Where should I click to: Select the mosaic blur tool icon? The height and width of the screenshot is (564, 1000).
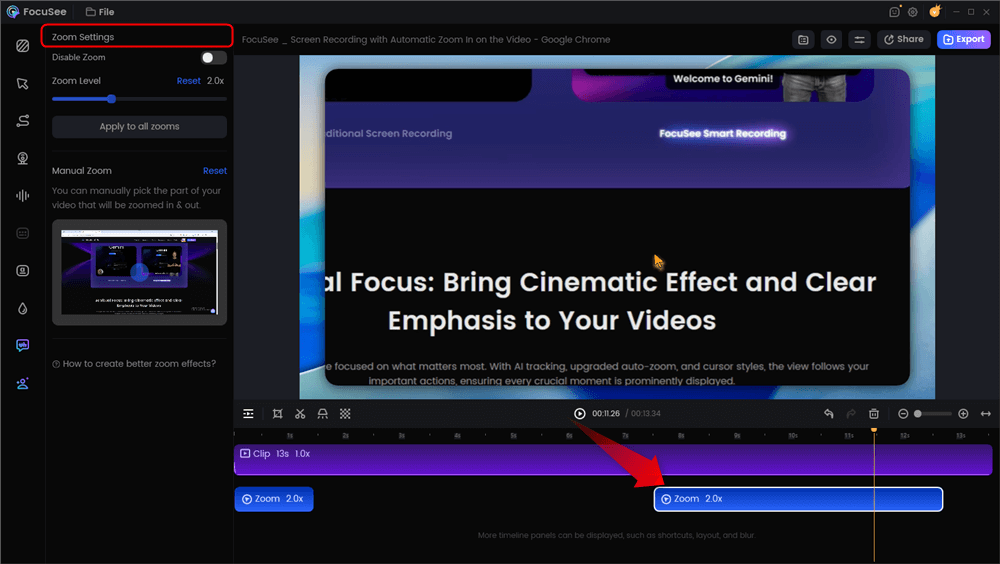click(345, 414)
